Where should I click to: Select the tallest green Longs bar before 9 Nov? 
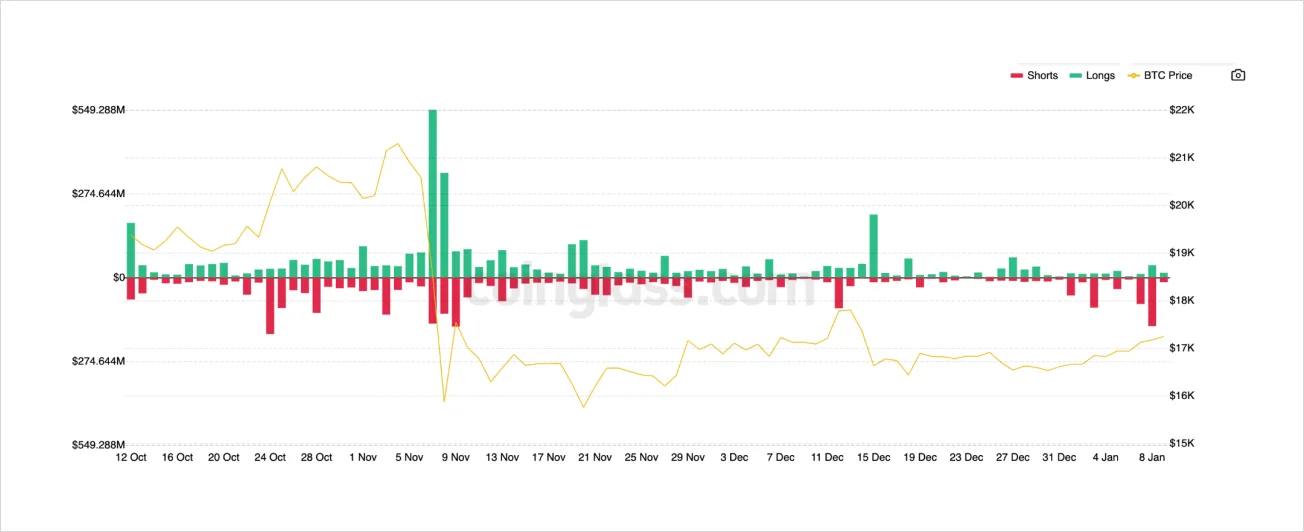tap(433, 194)
